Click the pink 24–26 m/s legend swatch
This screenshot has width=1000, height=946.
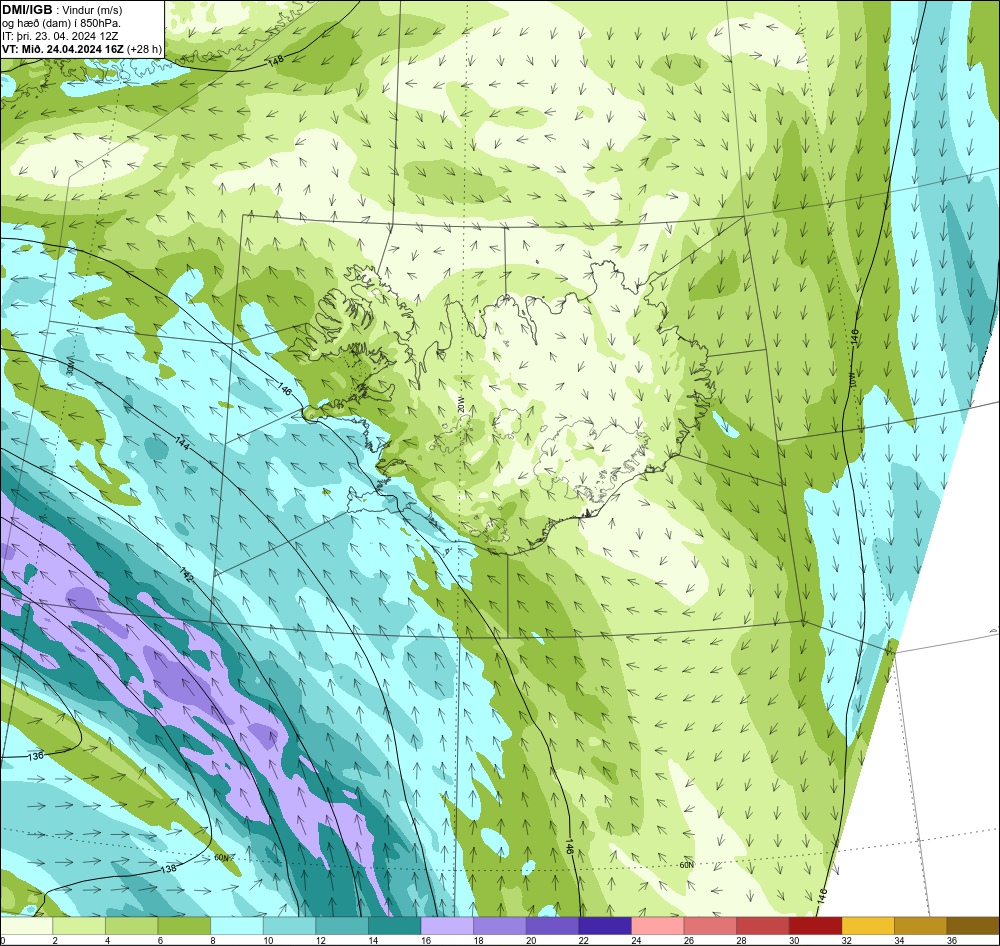coord(658,926)
